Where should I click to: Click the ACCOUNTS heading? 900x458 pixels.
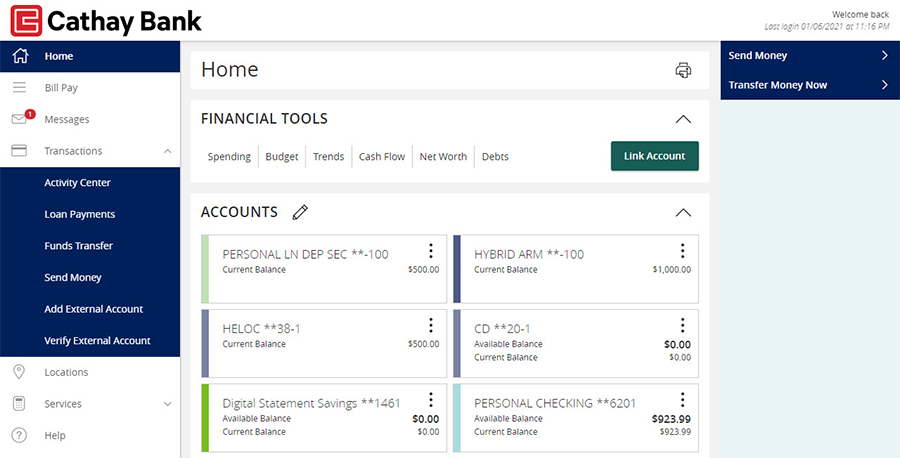pos(239,212)
